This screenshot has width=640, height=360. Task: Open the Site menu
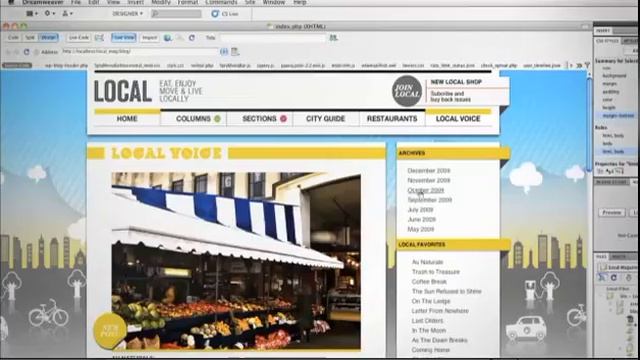250,2
